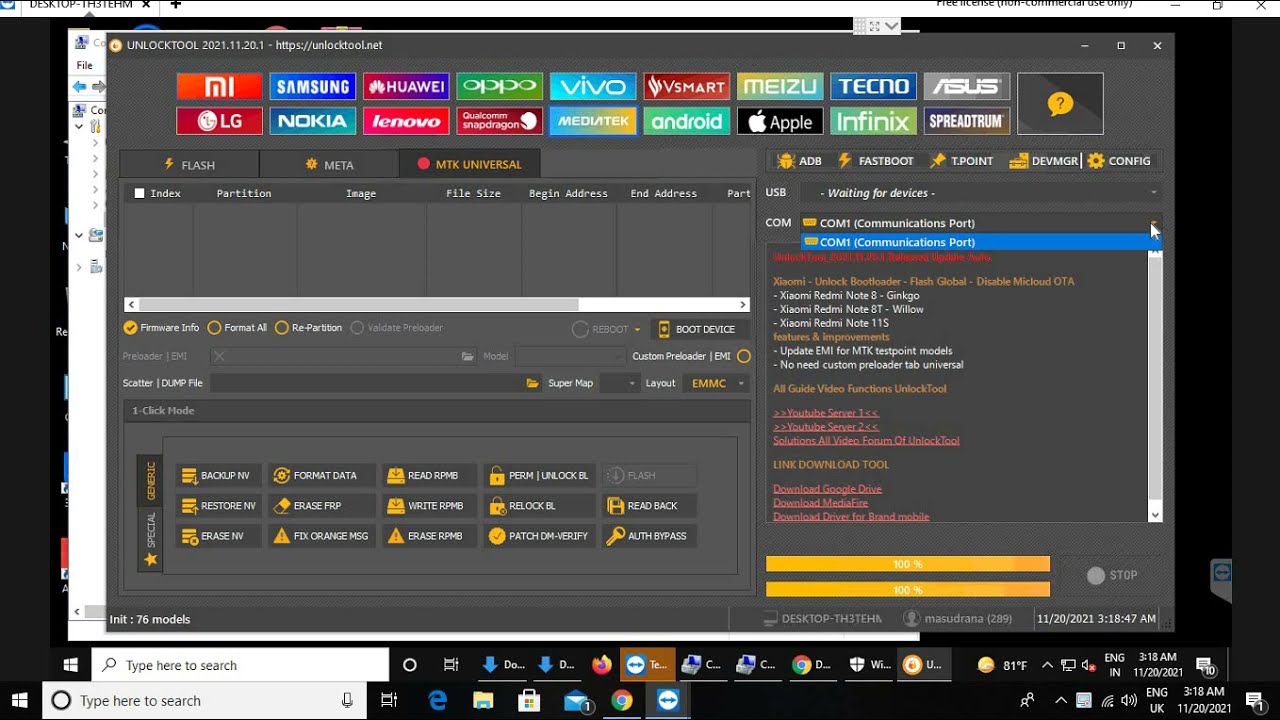Select the Tecno brand logo
Viewport: 1280px width, 720px height.
[x=873, y=86]
